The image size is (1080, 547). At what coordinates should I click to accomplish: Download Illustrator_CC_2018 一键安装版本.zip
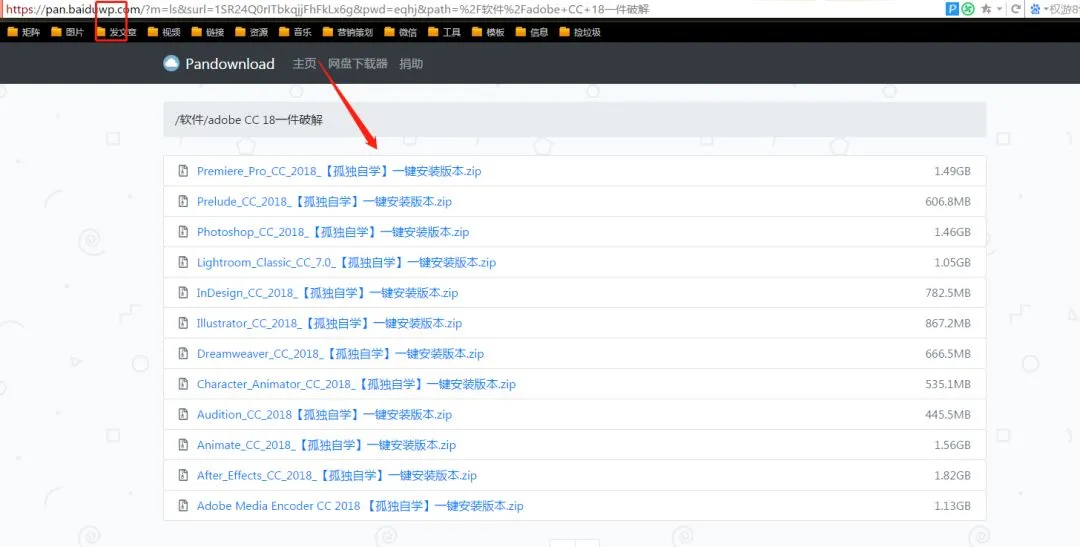[329, 323]
